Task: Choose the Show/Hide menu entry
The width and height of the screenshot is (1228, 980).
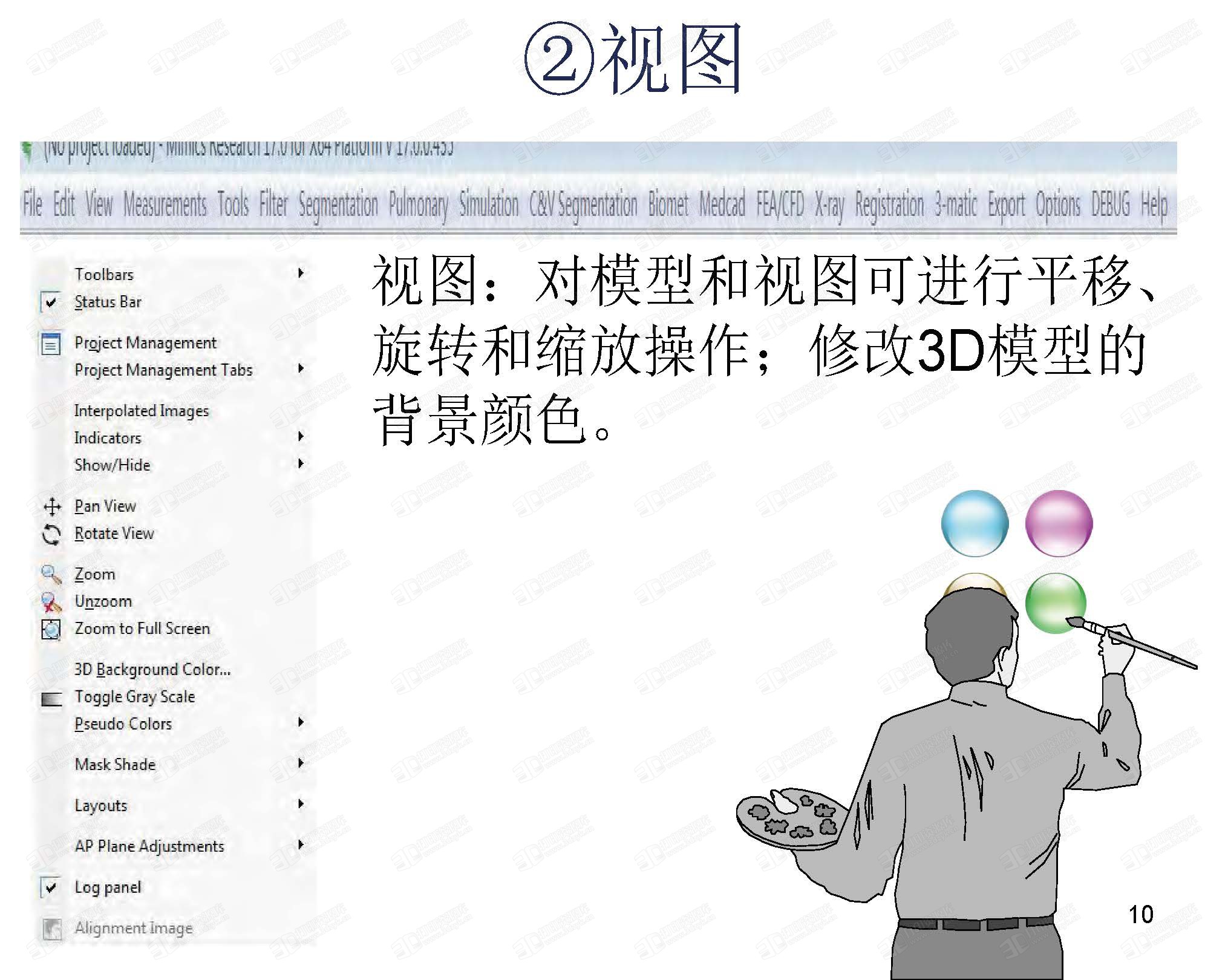Action: pos(113,465)
